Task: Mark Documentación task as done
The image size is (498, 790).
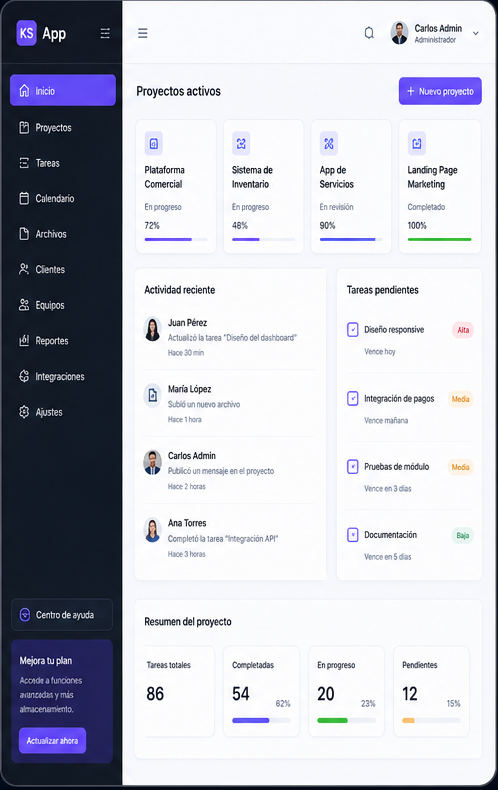Action: pos(353,535)
